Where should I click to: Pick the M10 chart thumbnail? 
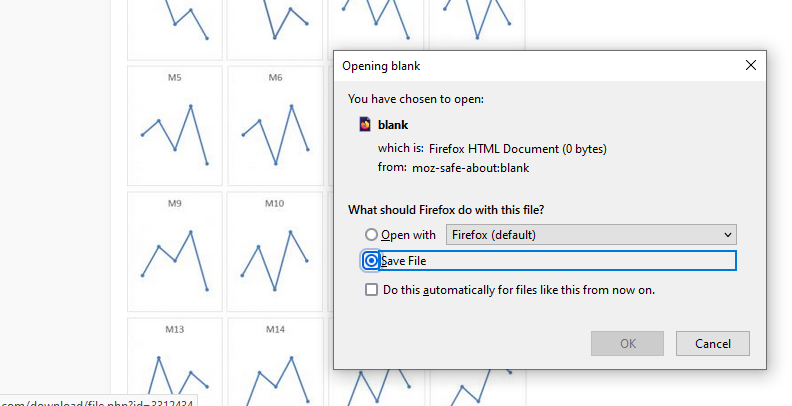(275, 251)
